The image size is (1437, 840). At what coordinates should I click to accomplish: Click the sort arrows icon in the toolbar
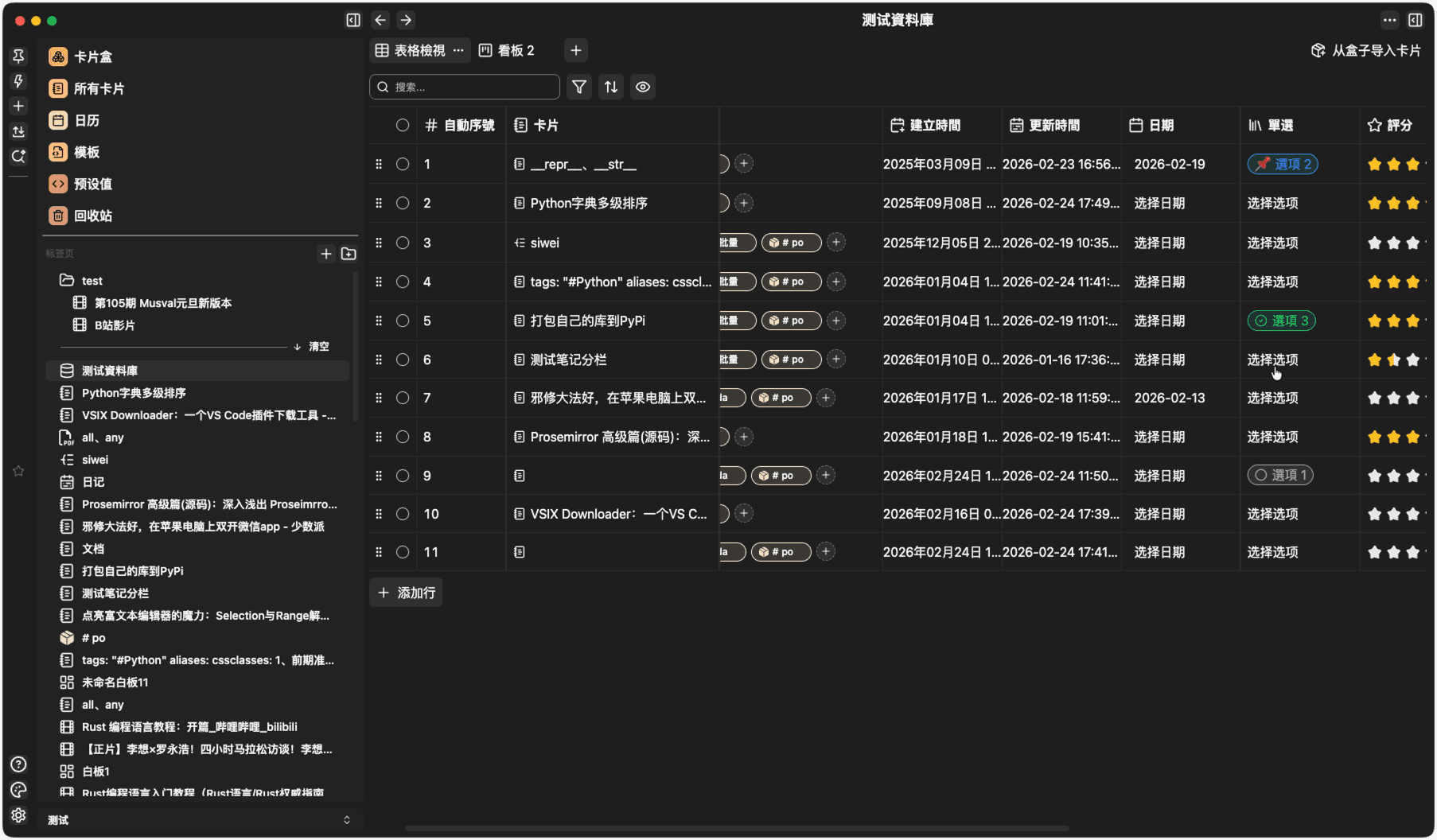610,87
